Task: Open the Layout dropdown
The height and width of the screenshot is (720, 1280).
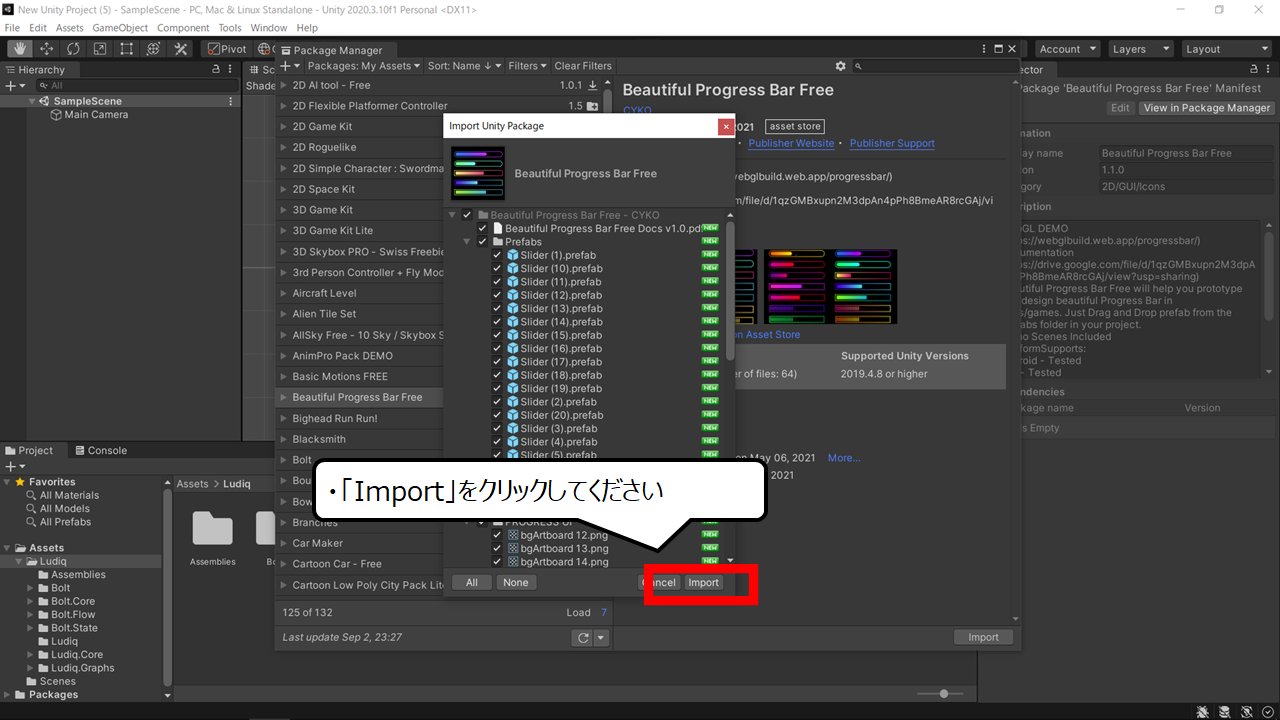Action: click(x=1225, y=49)
